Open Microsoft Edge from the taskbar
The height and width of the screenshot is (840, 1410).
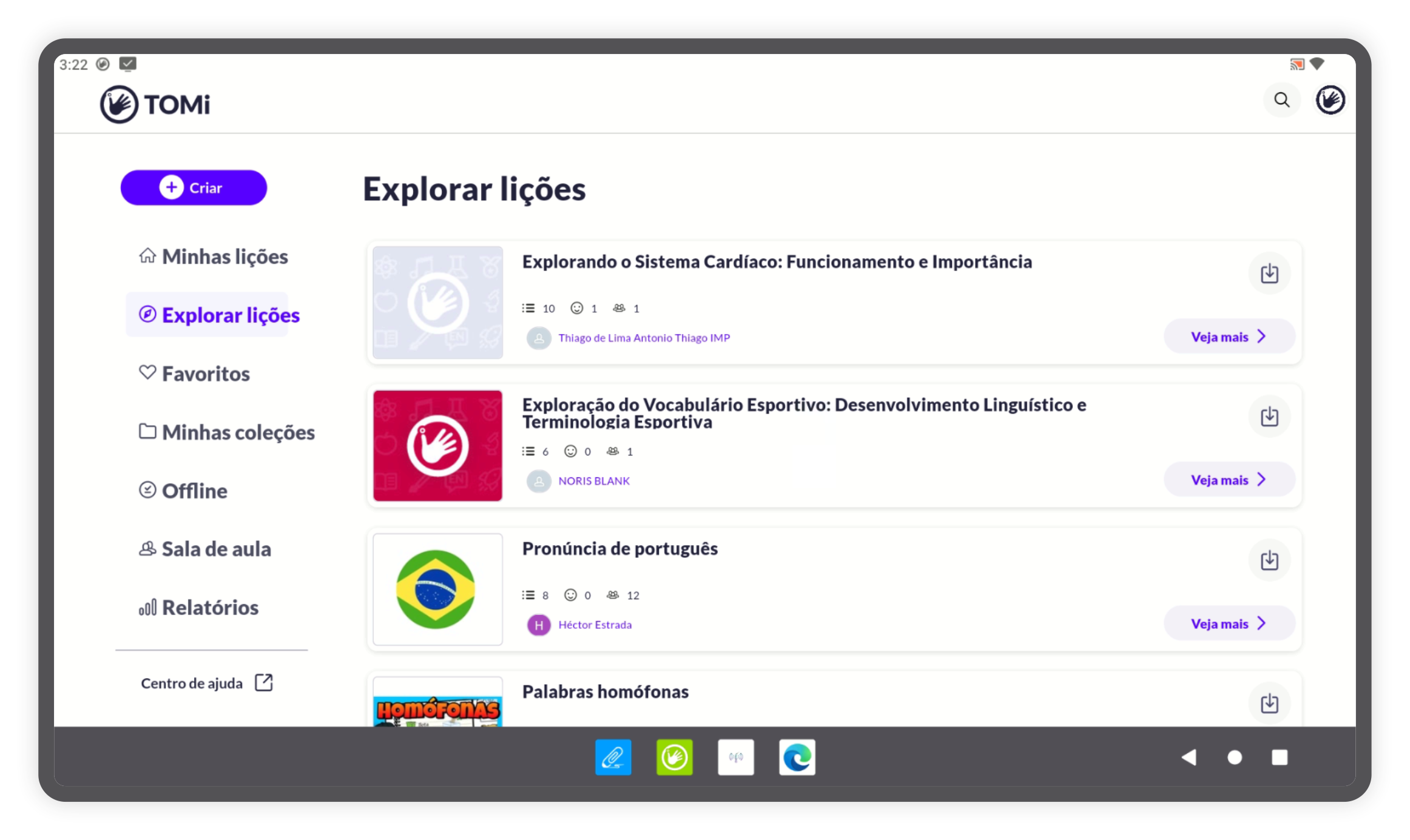(x=797, y=757)
